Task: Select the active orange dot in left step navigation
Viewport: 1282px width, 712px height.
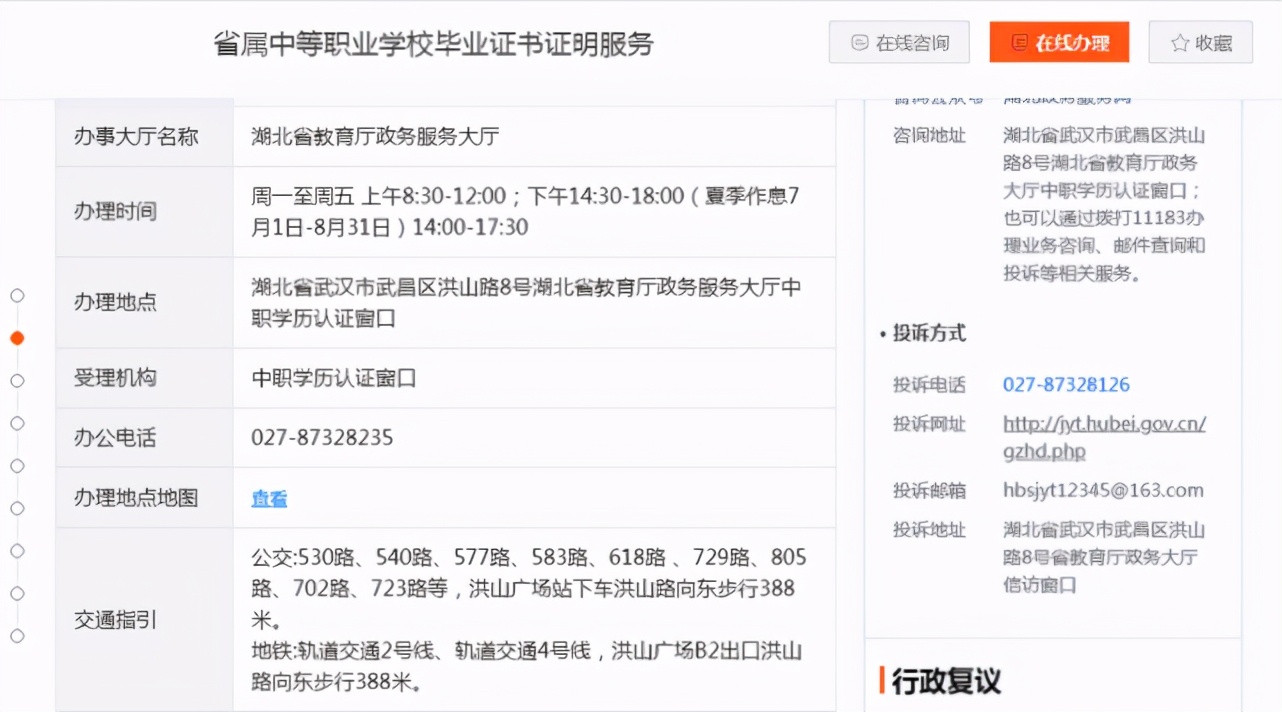Action: click(17, 337)
